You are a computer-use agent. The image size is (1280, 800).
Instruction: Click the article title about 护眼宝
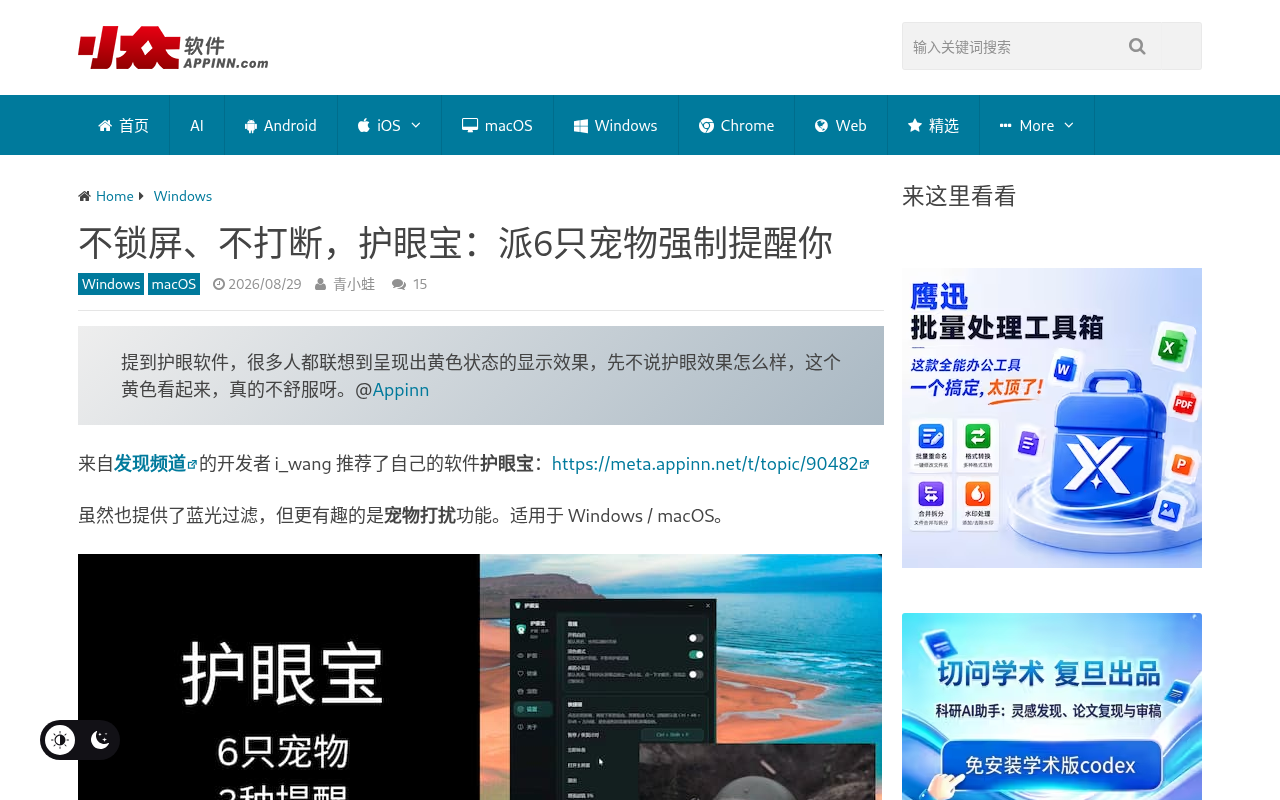point(455,243)
